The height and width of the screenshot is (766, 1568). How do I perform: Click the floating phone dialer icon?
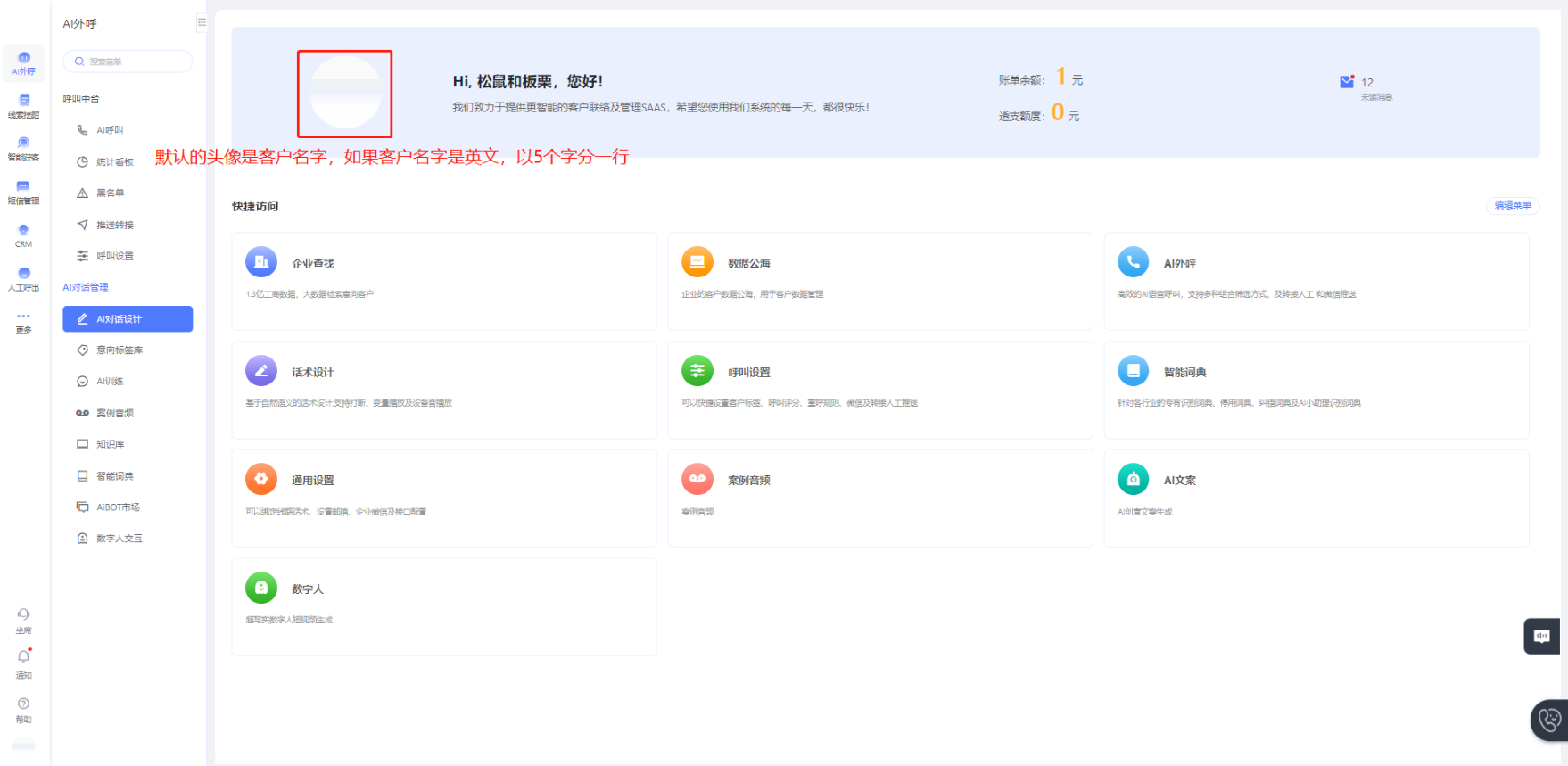pyautogui.click(x=1549, y=720)
